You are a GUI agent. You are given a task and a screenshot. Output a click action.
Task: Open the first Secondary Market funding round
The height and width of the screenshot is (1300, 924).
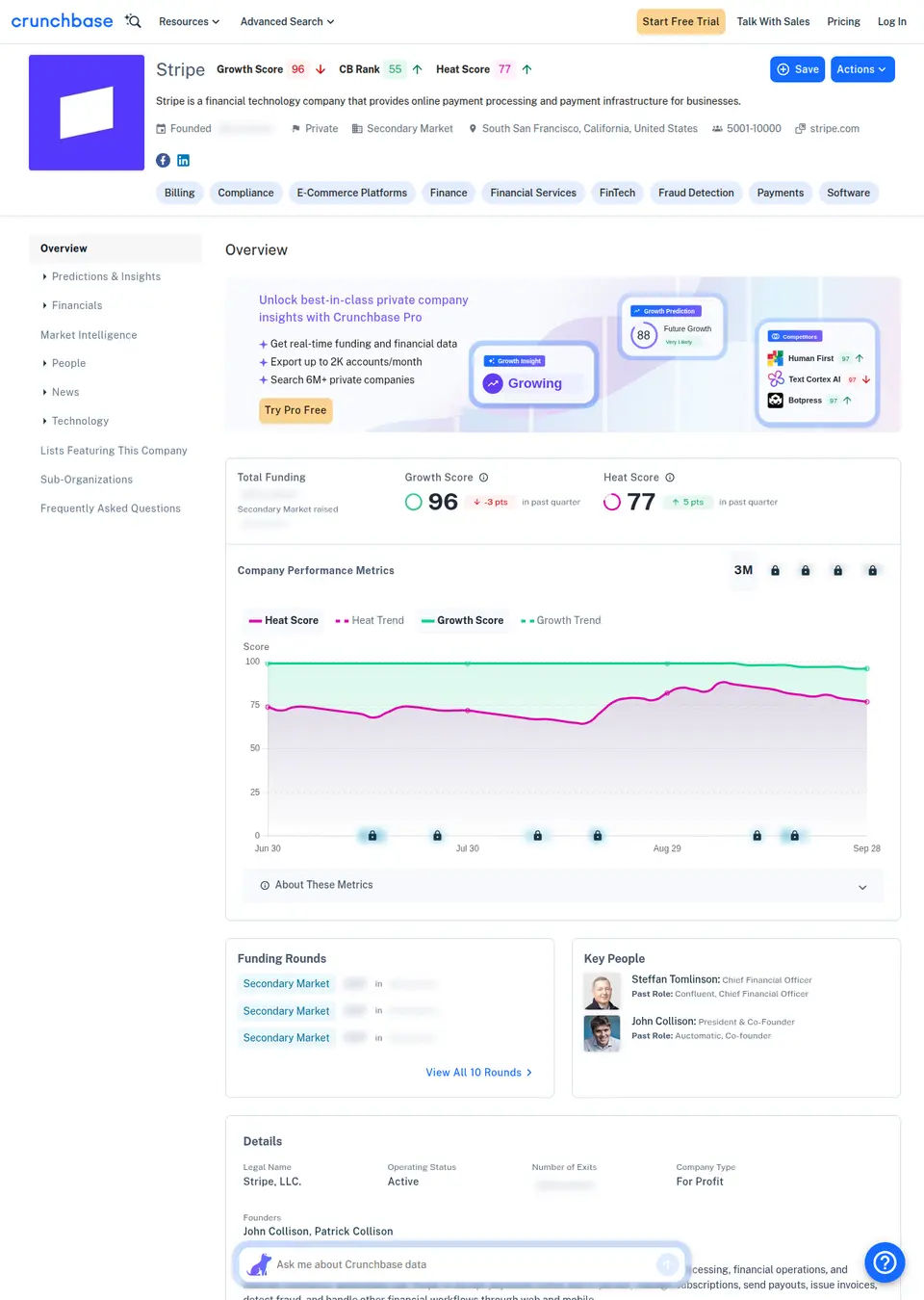click(x=286, y=984)
